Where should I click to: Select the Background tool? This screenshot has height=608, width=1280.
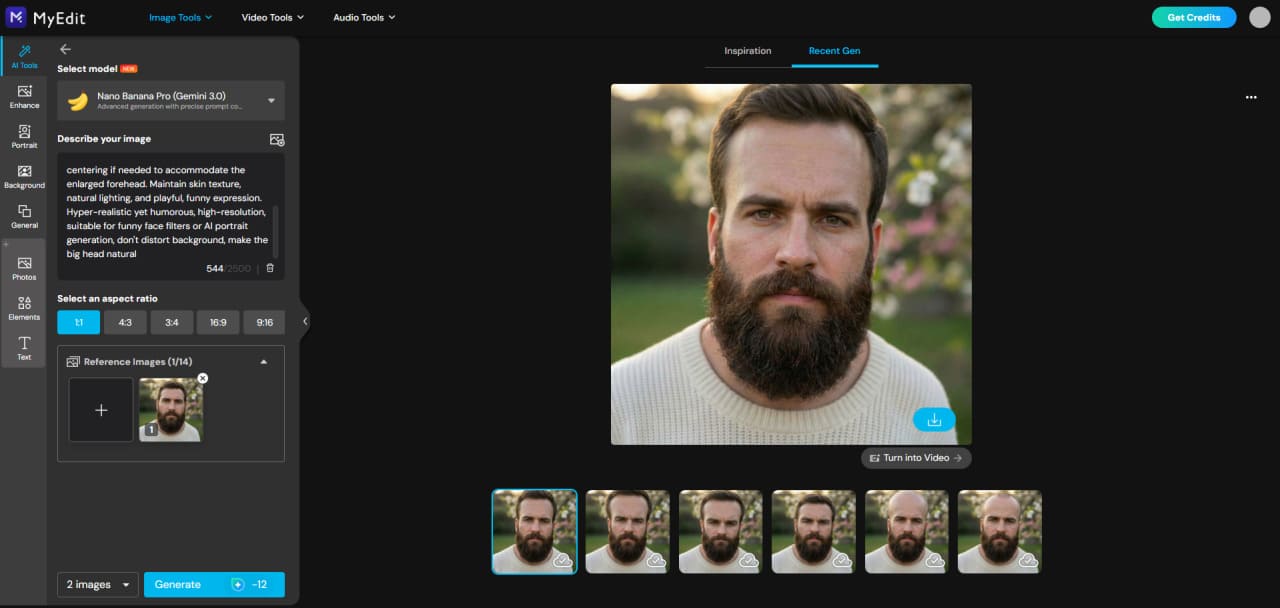(x=23, y=177)
